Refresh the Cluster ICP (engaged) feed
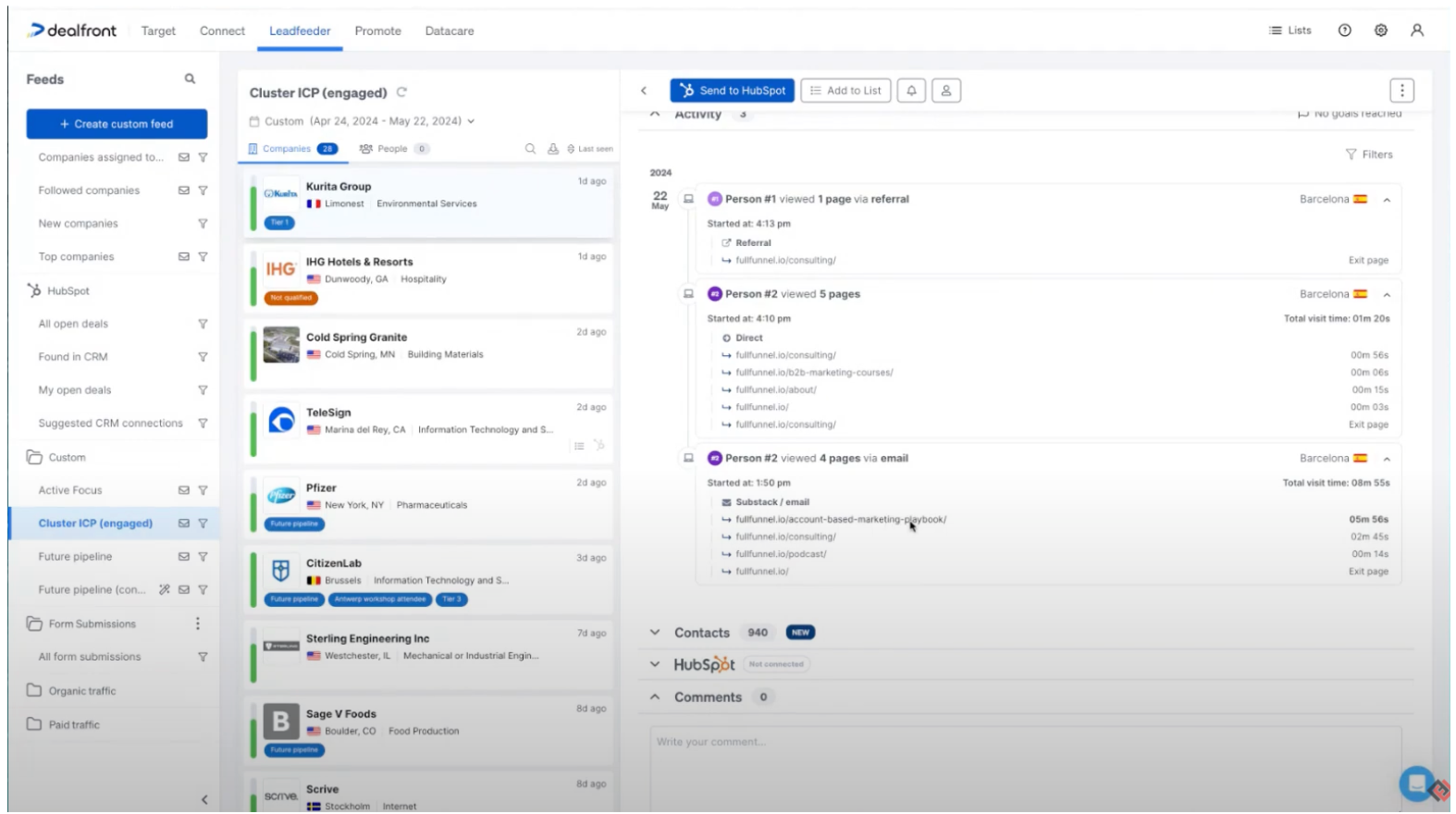 (401, 92)
